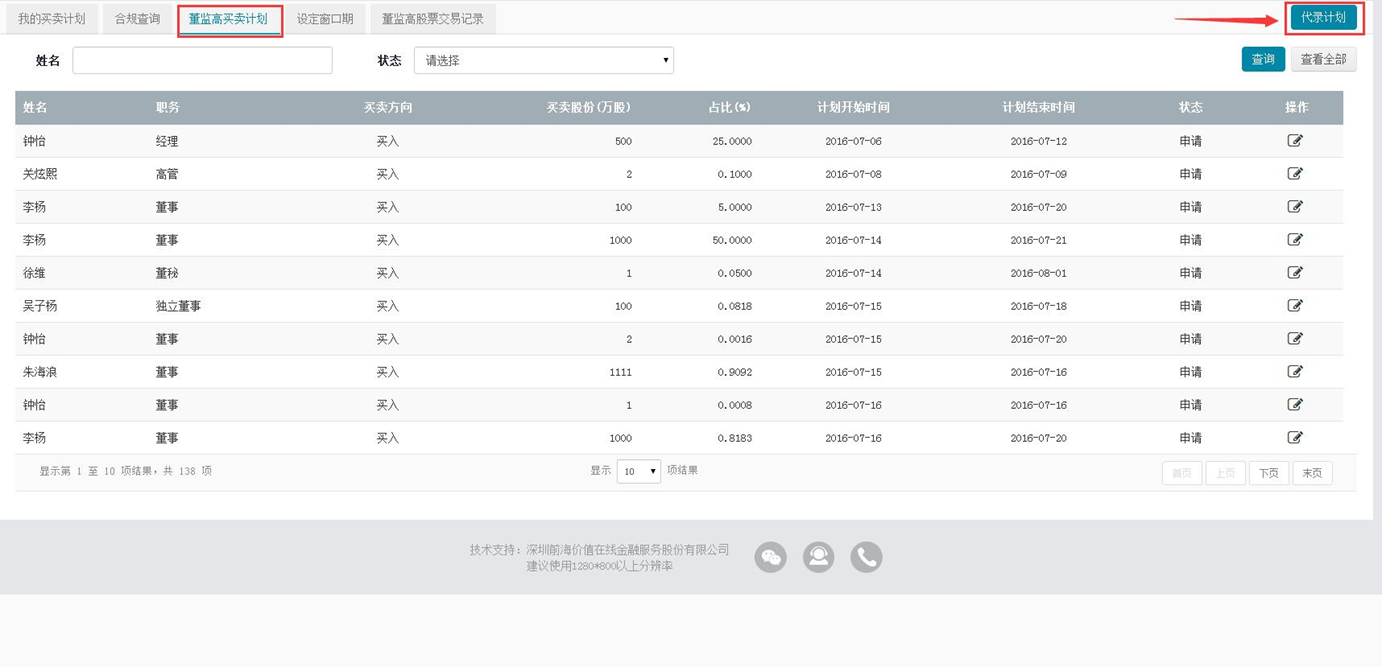
Task: Click the 技术支持 company text in footer
Action: (599, 550)
